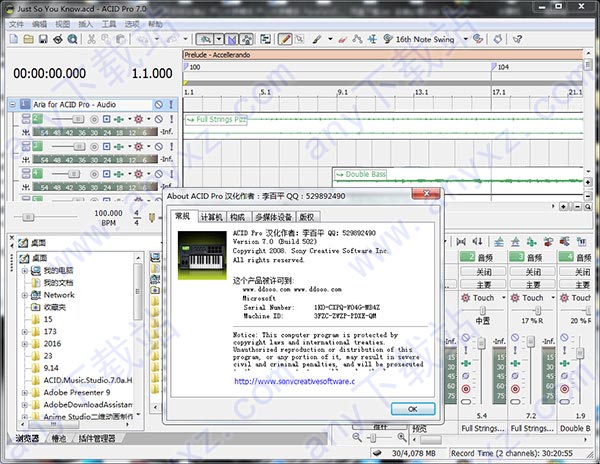The height and width of the screenshot is (464, 600).
Task: Expand the Network node in the explorer tree
Action: click(x=24, y=295)
